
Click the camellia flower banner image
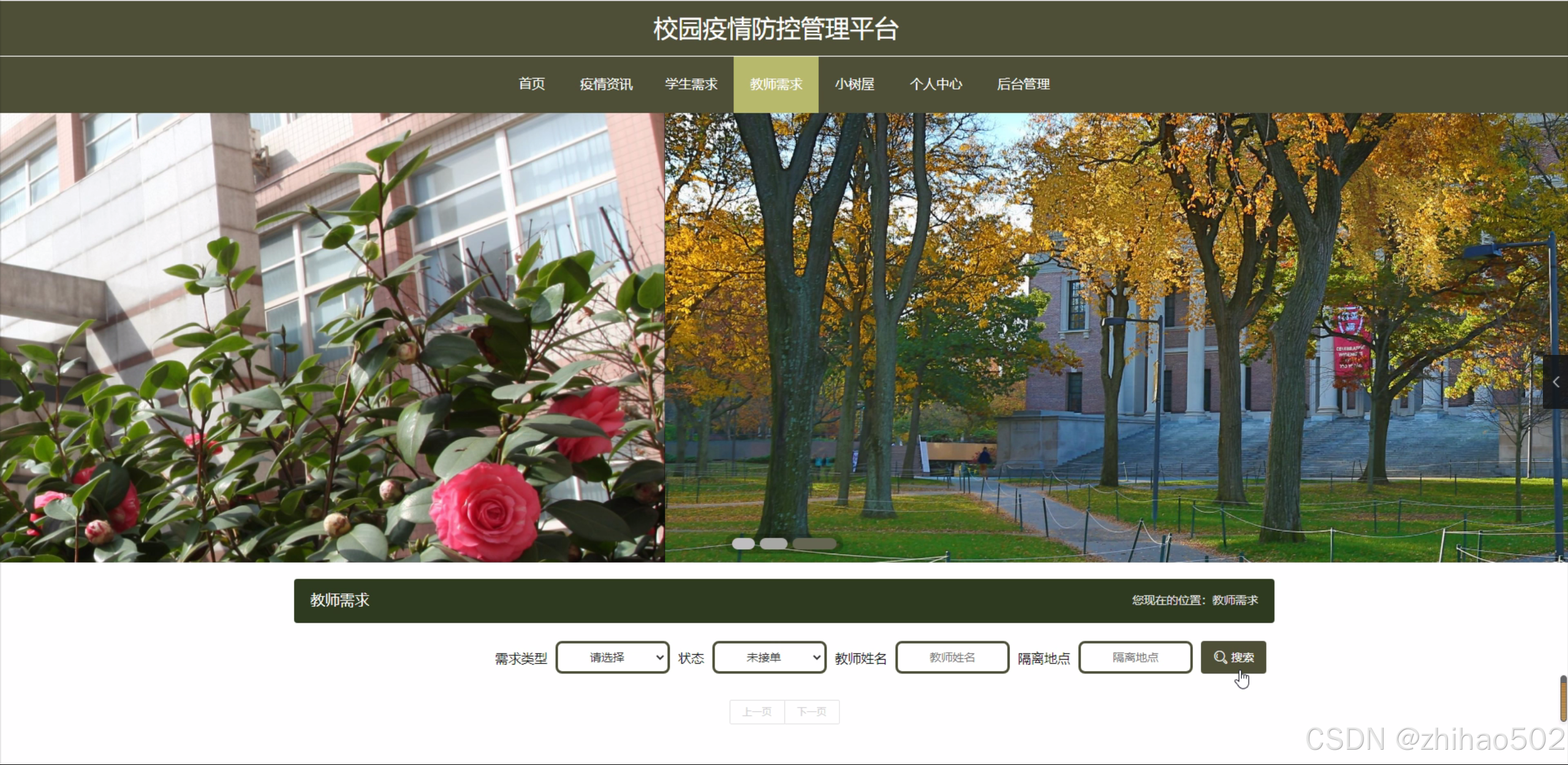click(331, 337)
